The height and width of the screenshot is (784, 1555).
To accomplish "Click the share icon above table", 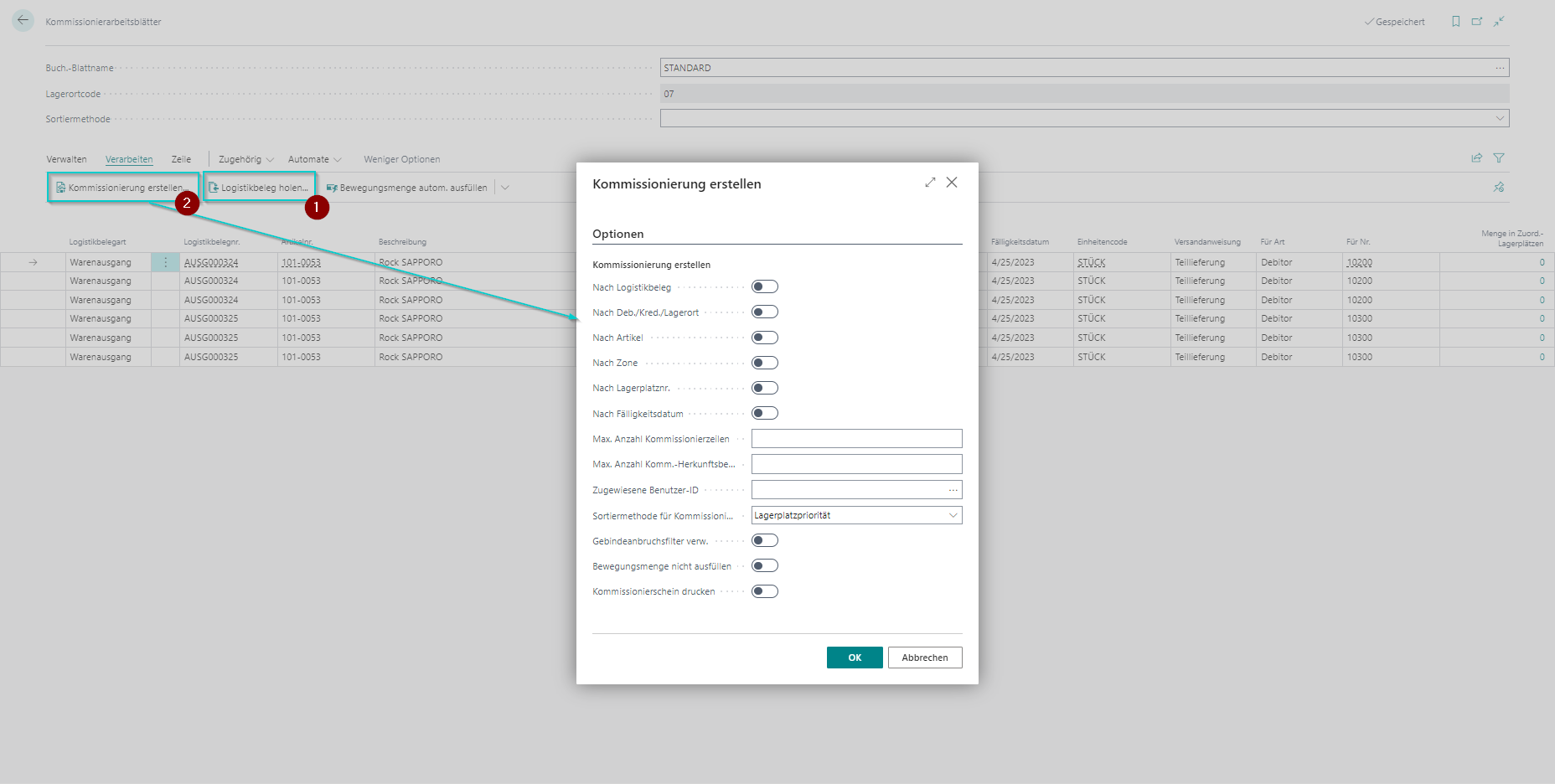I will pyautogui.click(x=1477, y=158).
